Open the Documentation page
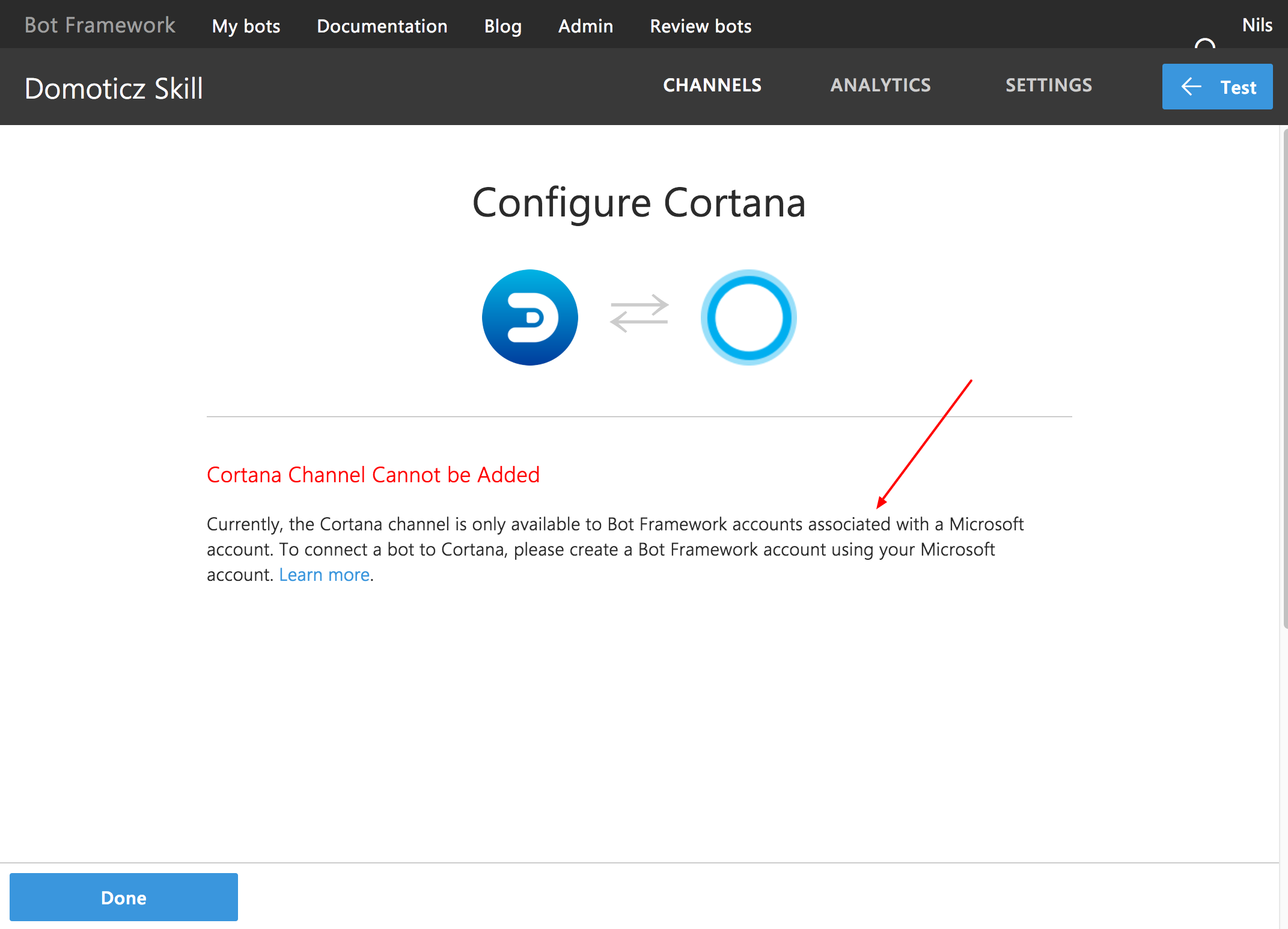The width and height of the screenshot is (1288, 929). 382,26
